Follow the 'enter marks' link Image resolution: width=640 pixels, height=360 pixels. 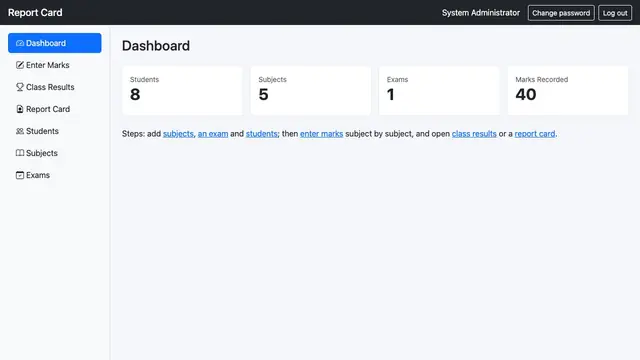tap(321, 134)
